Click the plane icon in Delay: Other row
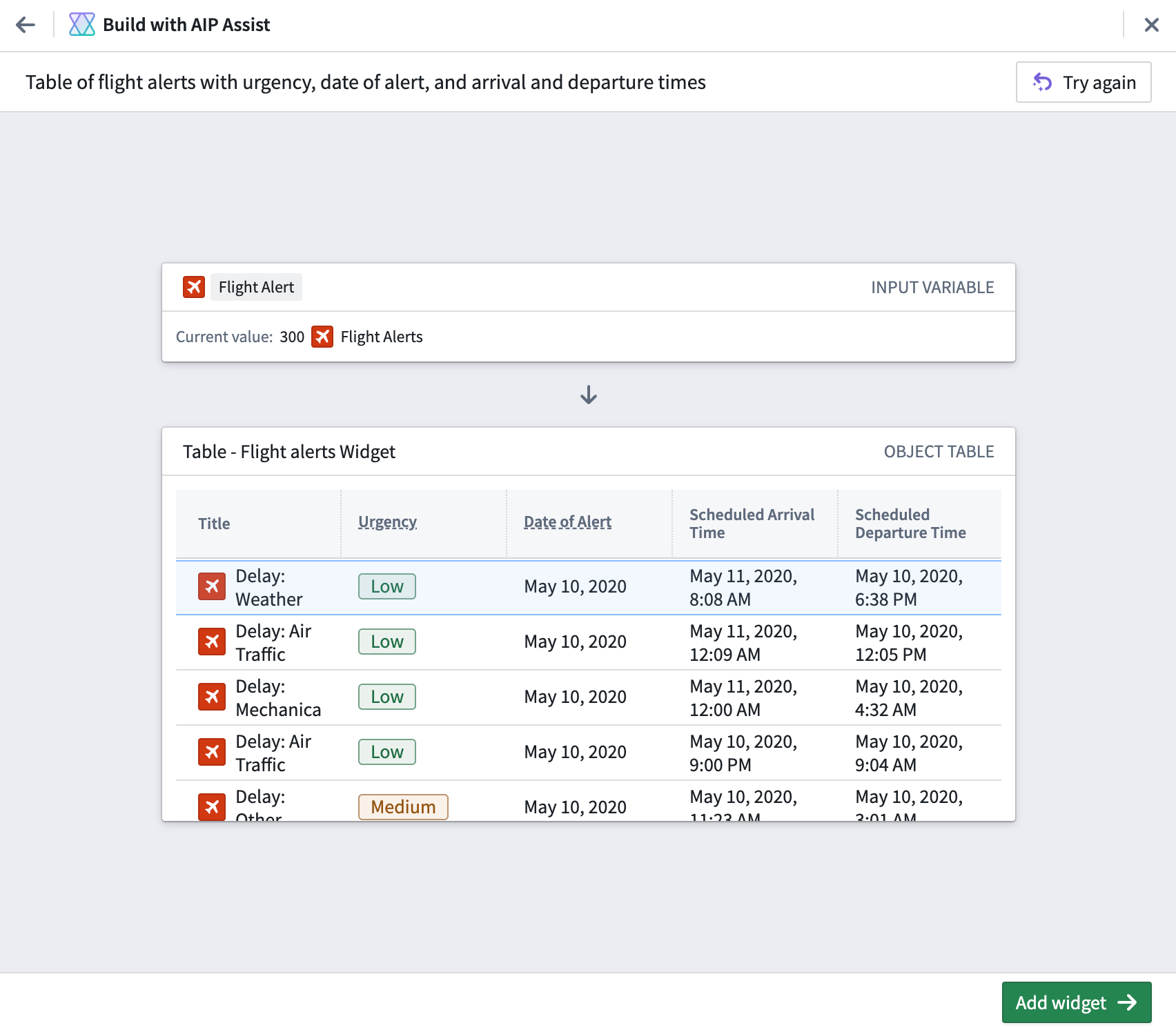 click(x=212, y=806)
